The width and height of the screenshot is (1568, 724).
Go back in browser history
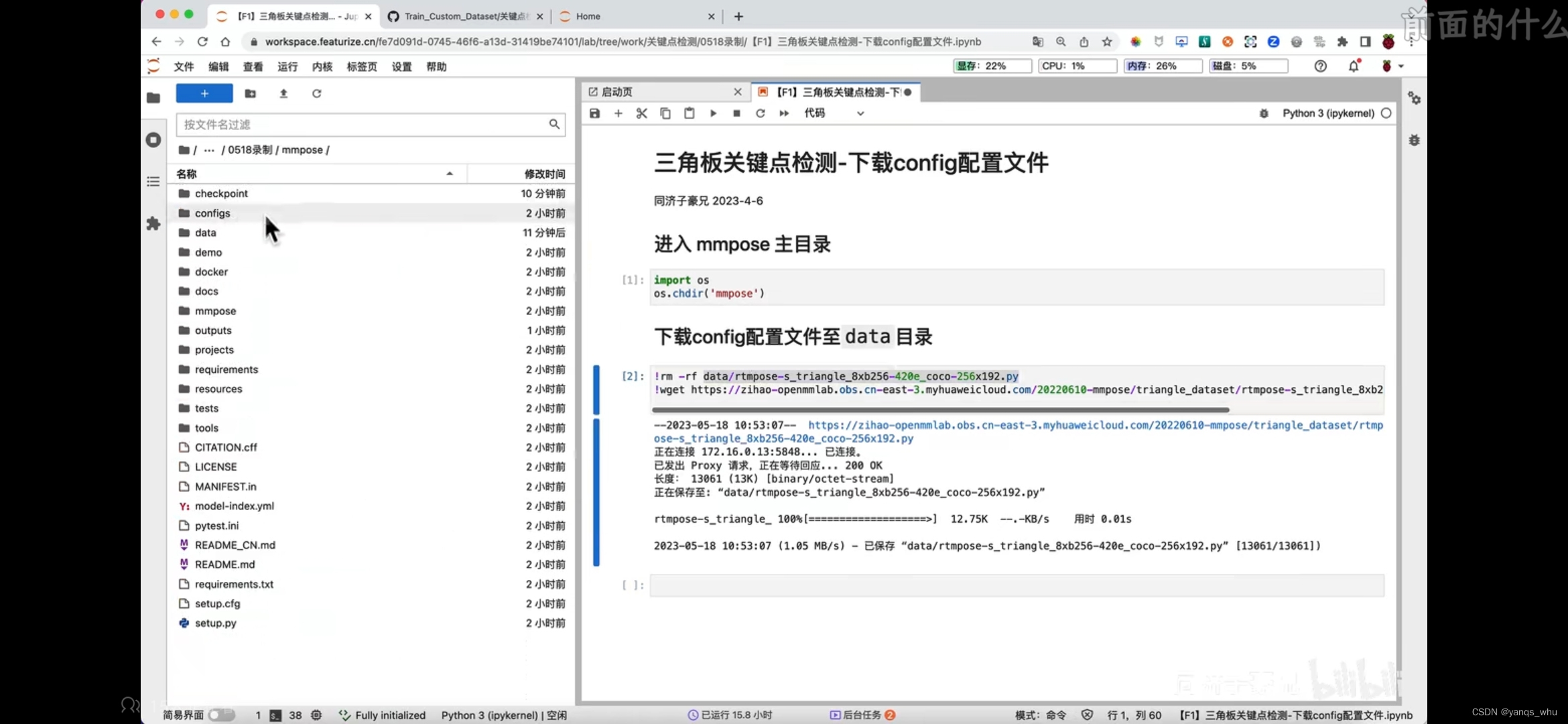156,42
